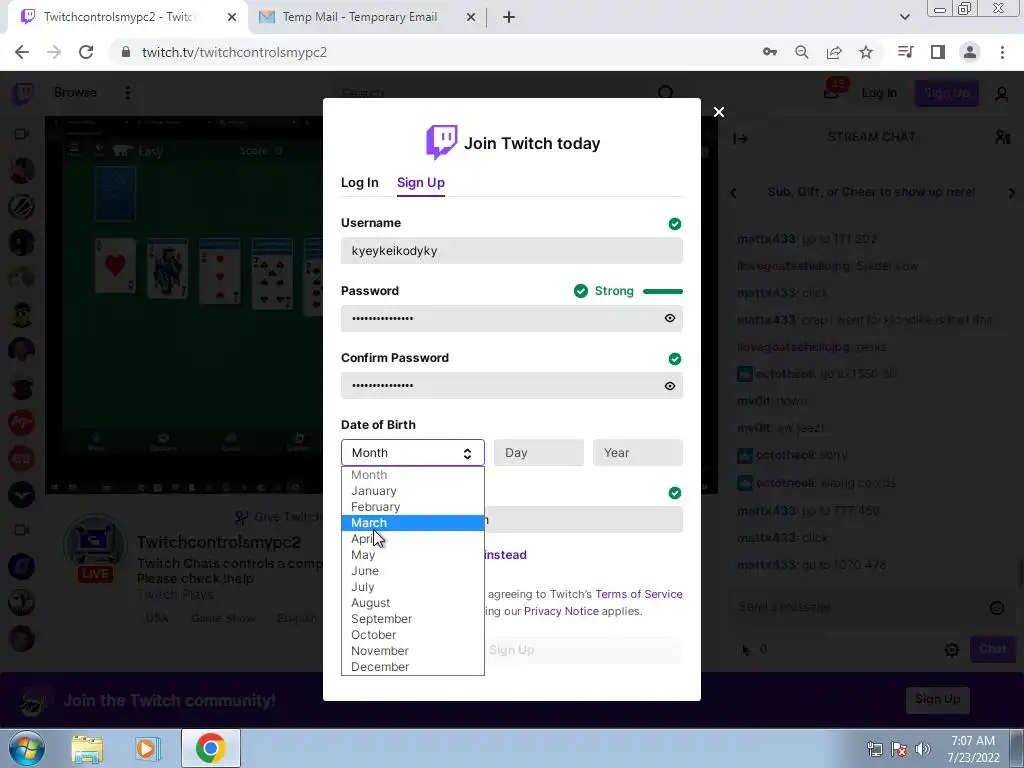
Task: Share this page using the share icon
Action: coord(834,52)
